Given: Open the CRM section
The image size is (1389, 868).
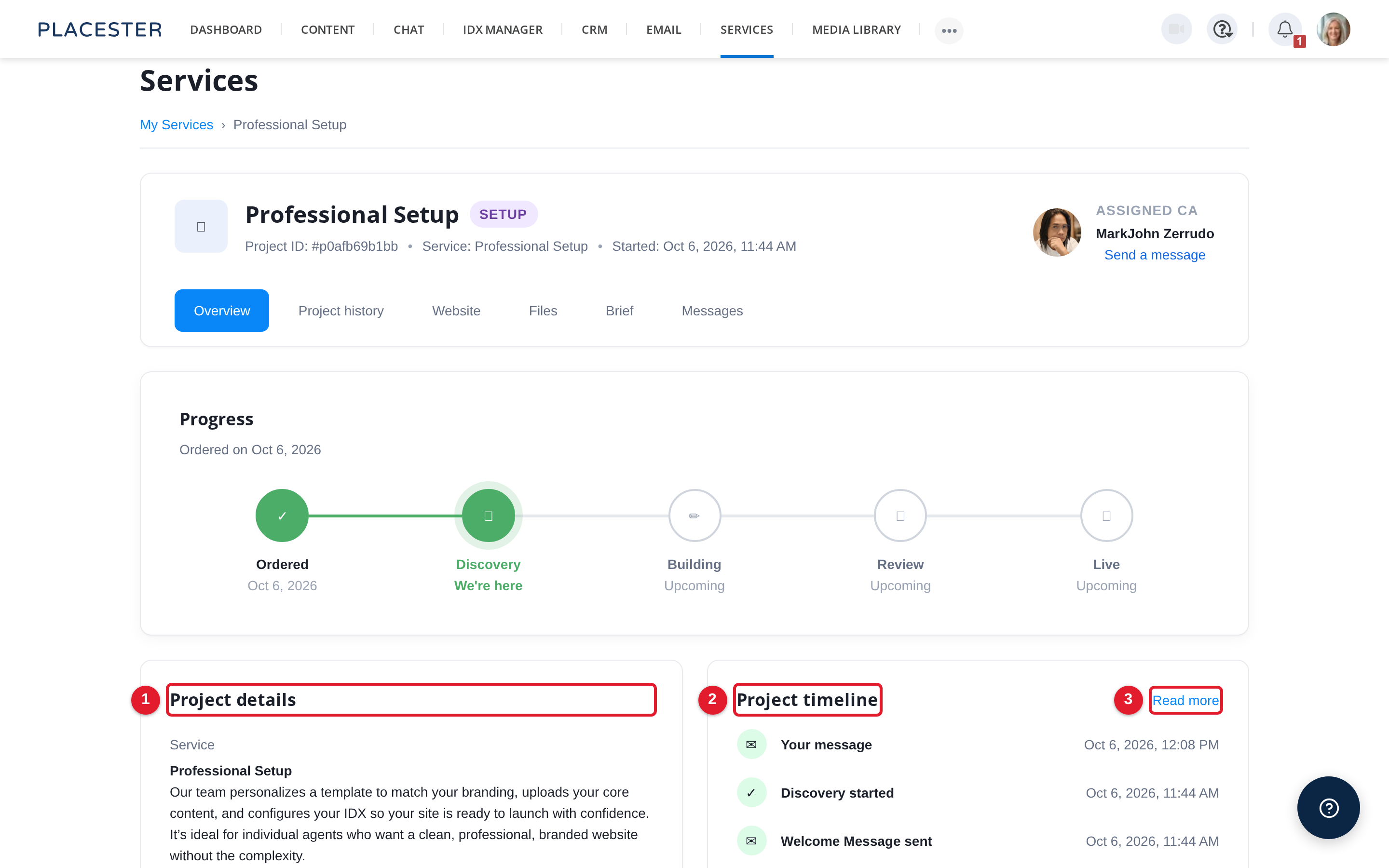Looking at the screenshot, I should 594,29.
